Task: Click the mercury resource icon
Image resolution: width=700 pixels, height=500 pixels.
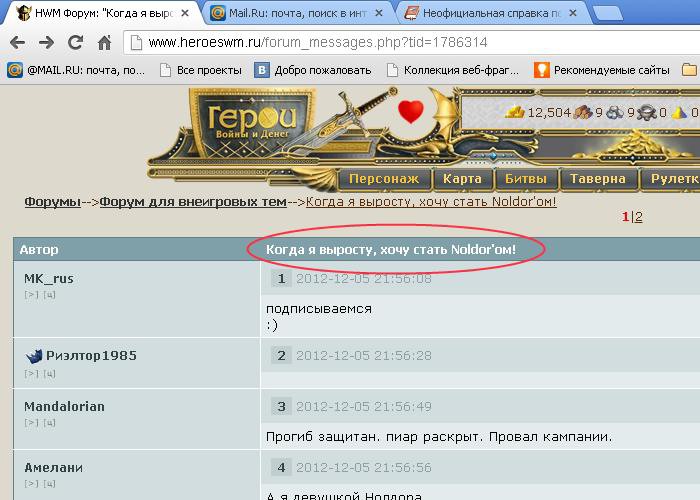Action: pyautogui.click(x=646, y=112)
